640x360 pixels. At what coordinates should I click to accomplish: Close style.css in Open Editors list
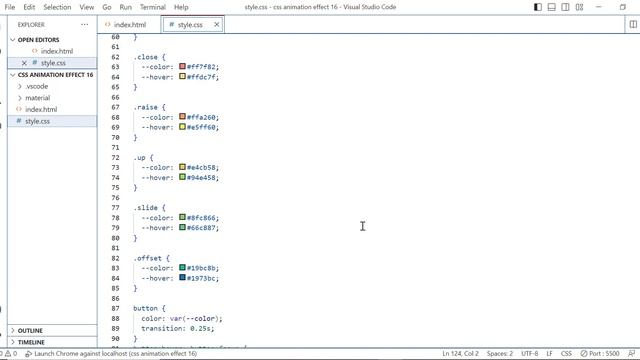point(24,63)
